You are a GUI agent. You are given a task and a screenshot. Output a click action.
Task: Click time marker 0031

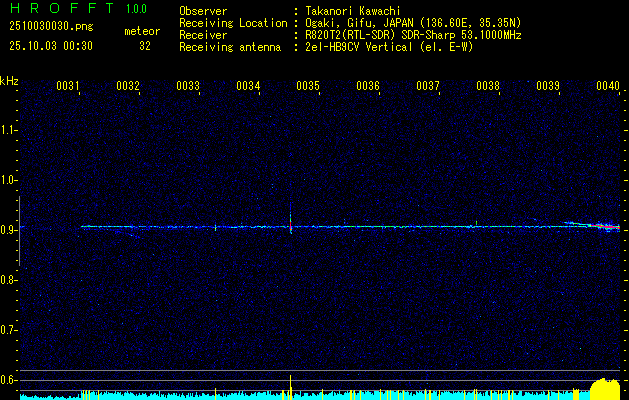tap(68, 86)
